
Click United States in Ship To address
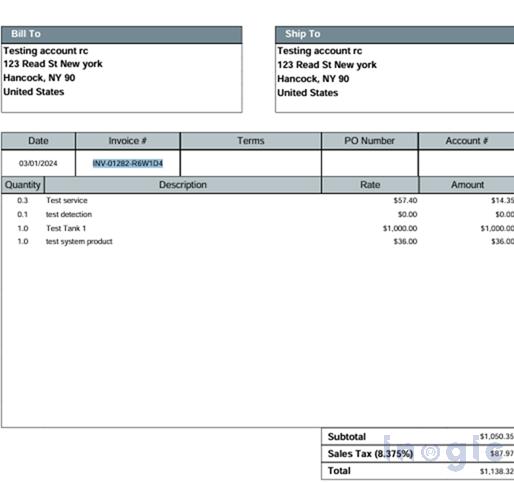coord(308,93)
